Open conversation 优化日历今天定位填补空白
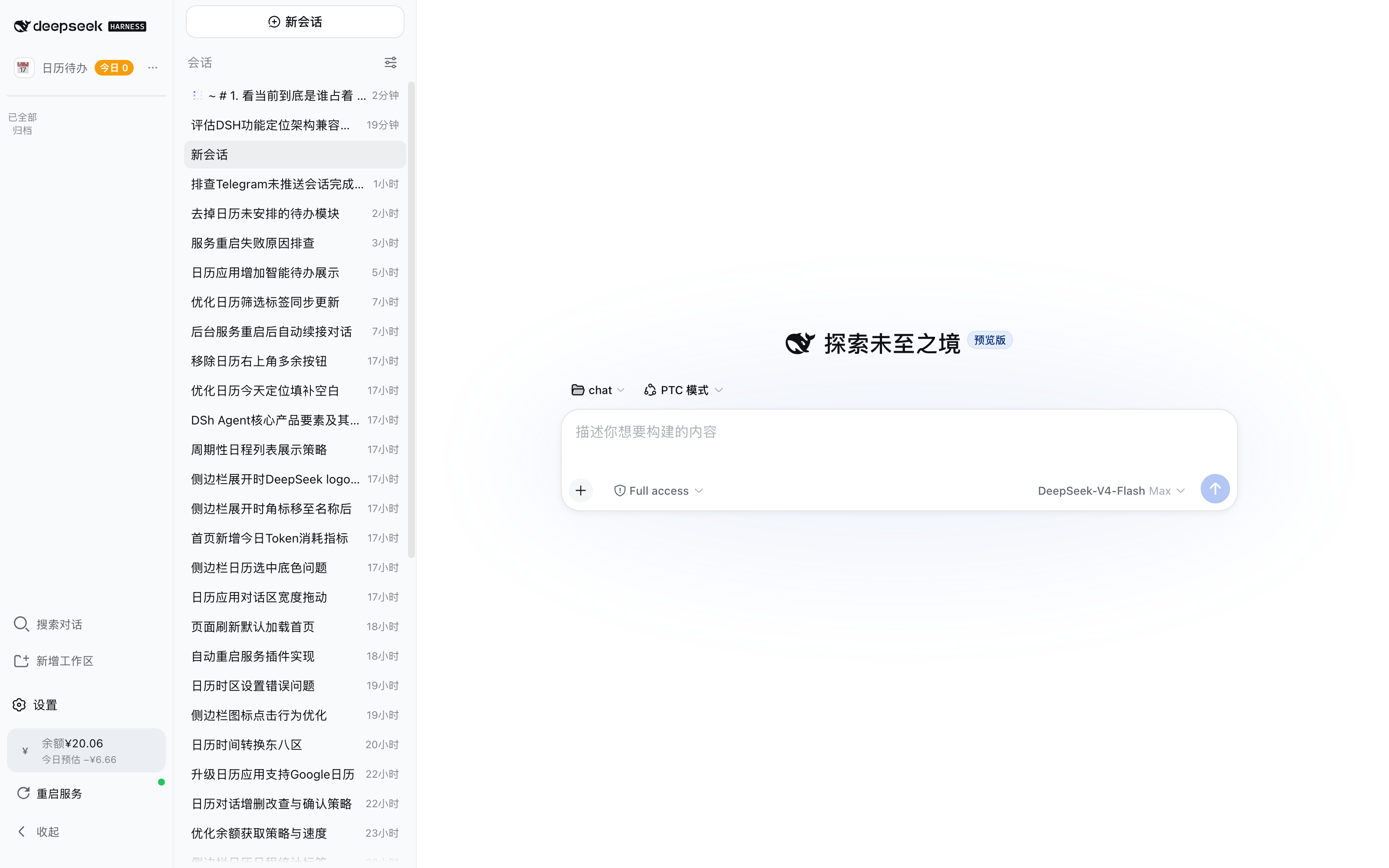This screenshot has height=868, width=1389. 295,391
